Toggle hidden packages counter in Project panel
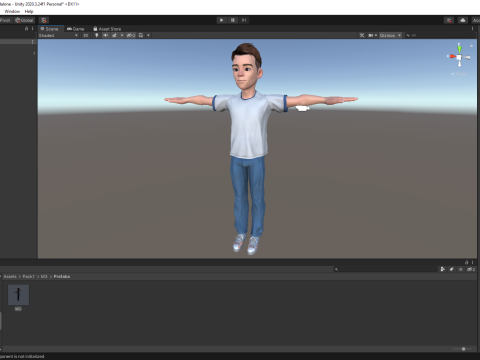The height and width of the screenshot is (360, 480). tap(471, 269)
